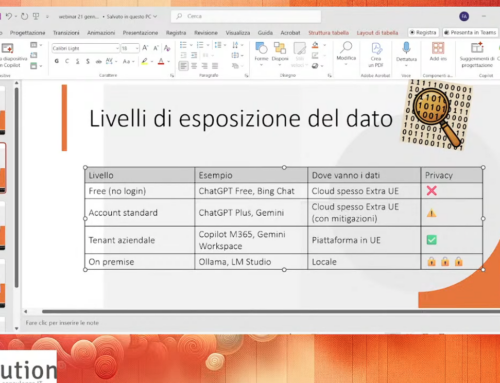
Task: Open Disegno dialog launcher
Action: [329, 76]
